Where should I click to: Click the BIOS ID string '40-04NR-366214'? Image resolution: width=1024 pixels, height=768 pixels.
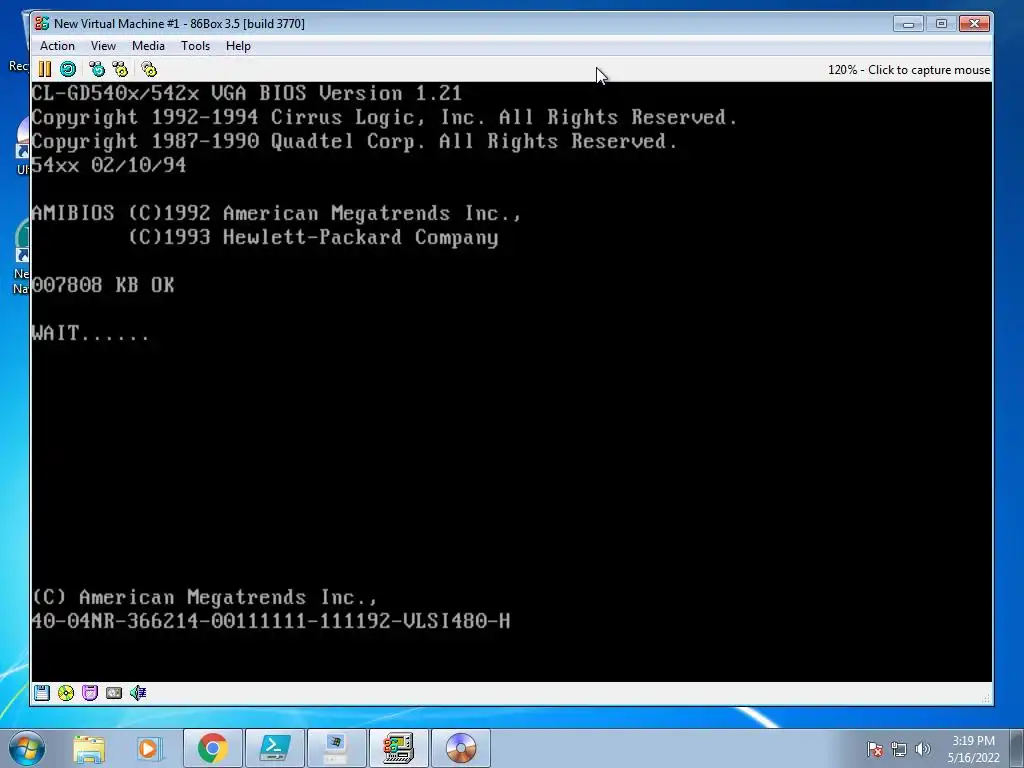271,621
